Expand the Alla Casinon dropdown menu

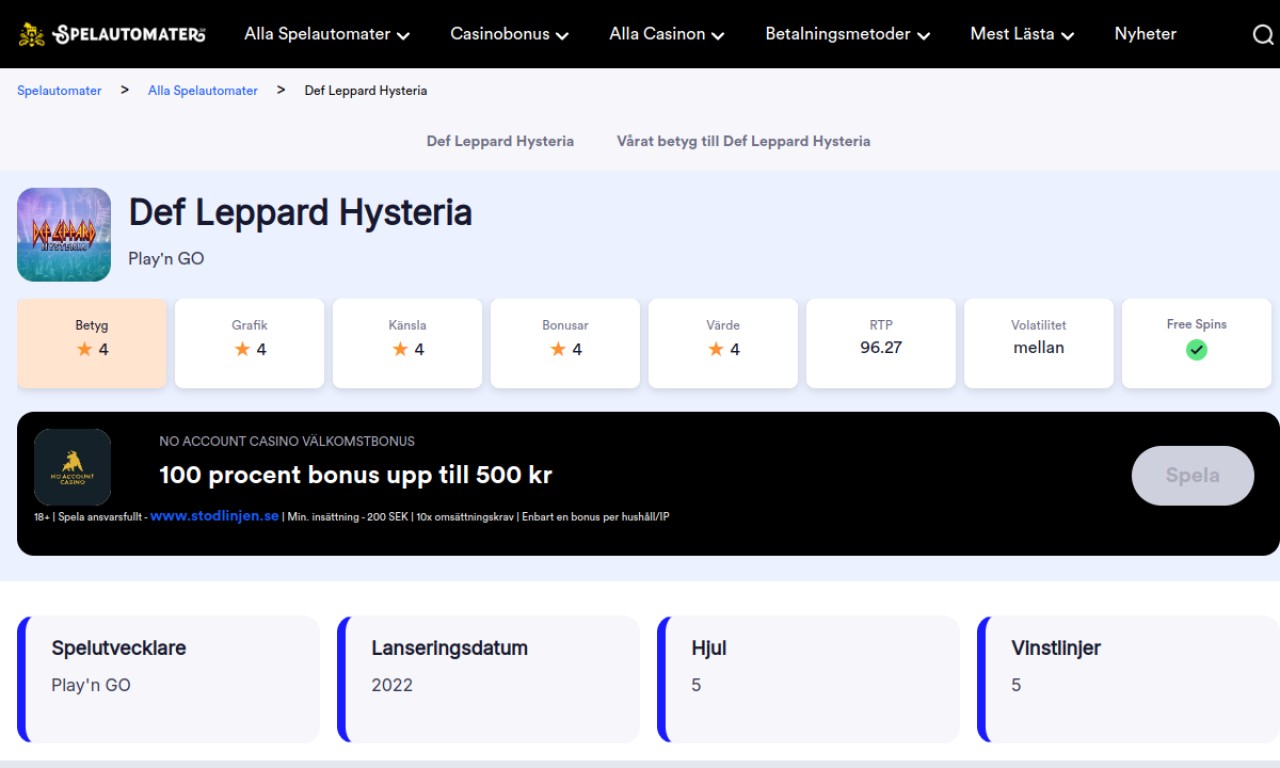coord(667,34)
